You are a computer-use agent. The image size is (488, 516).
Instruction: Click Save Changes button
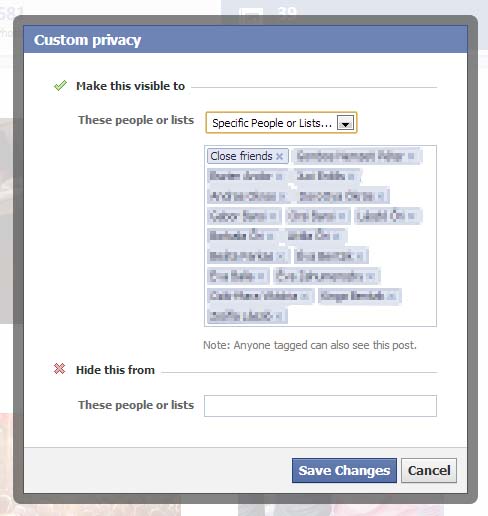(x=344, y=470)
